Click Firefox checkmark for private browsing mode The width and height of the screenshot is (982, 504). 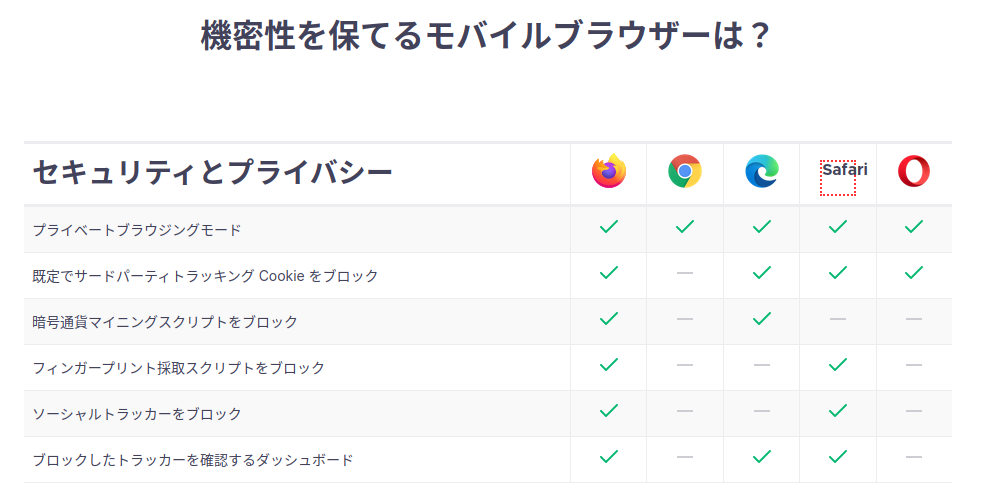608,227
